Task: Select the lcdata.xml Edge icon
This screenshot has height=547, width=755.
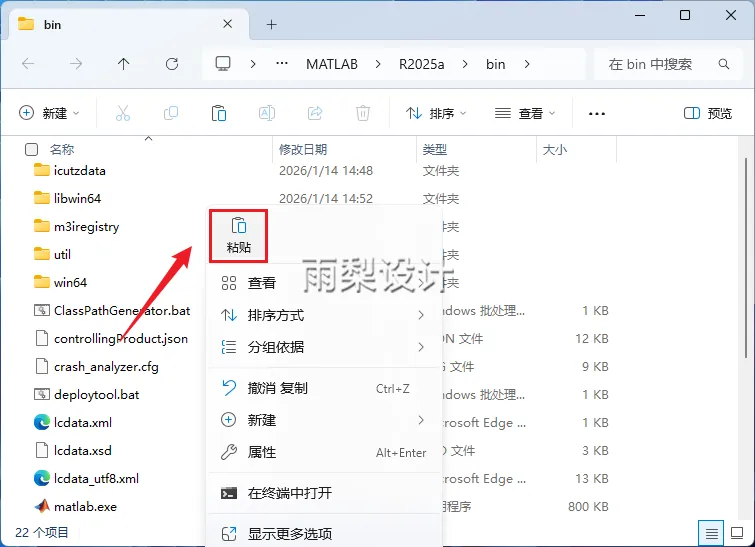Action: pyautogui.click(x=42, y=422)
